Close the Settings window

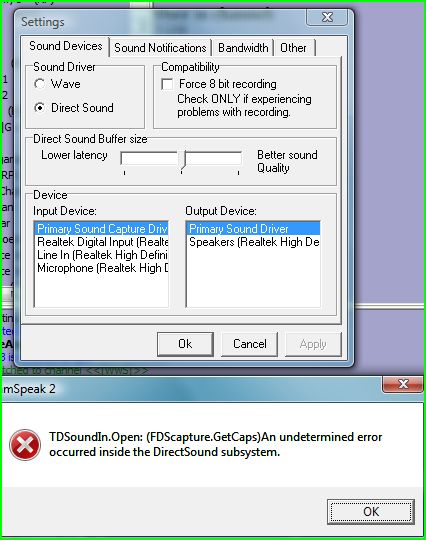coord(327,17)
